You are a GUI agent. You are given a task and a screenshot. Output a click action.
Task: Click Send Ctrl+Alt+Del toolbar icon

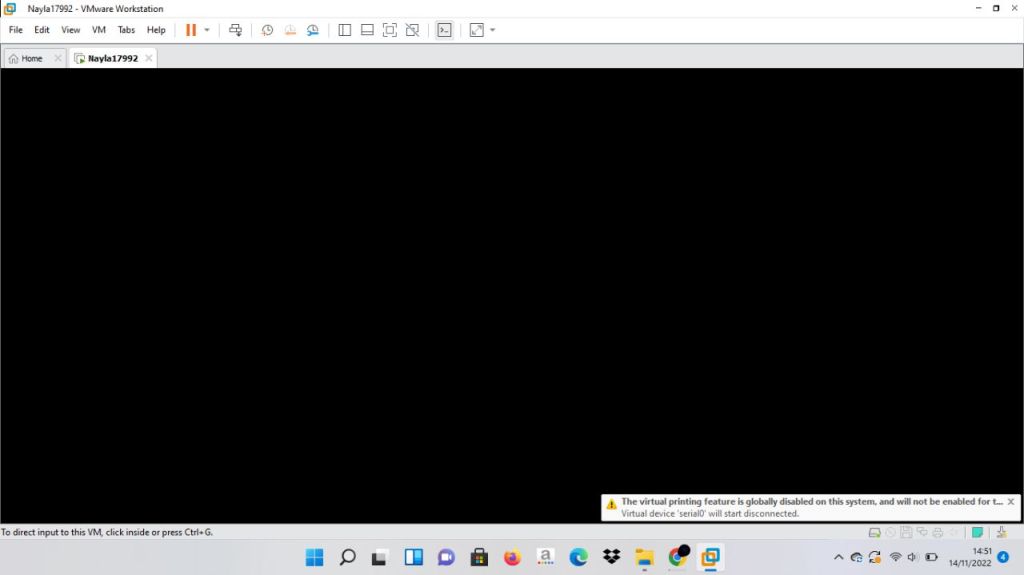tap(235, 30)
